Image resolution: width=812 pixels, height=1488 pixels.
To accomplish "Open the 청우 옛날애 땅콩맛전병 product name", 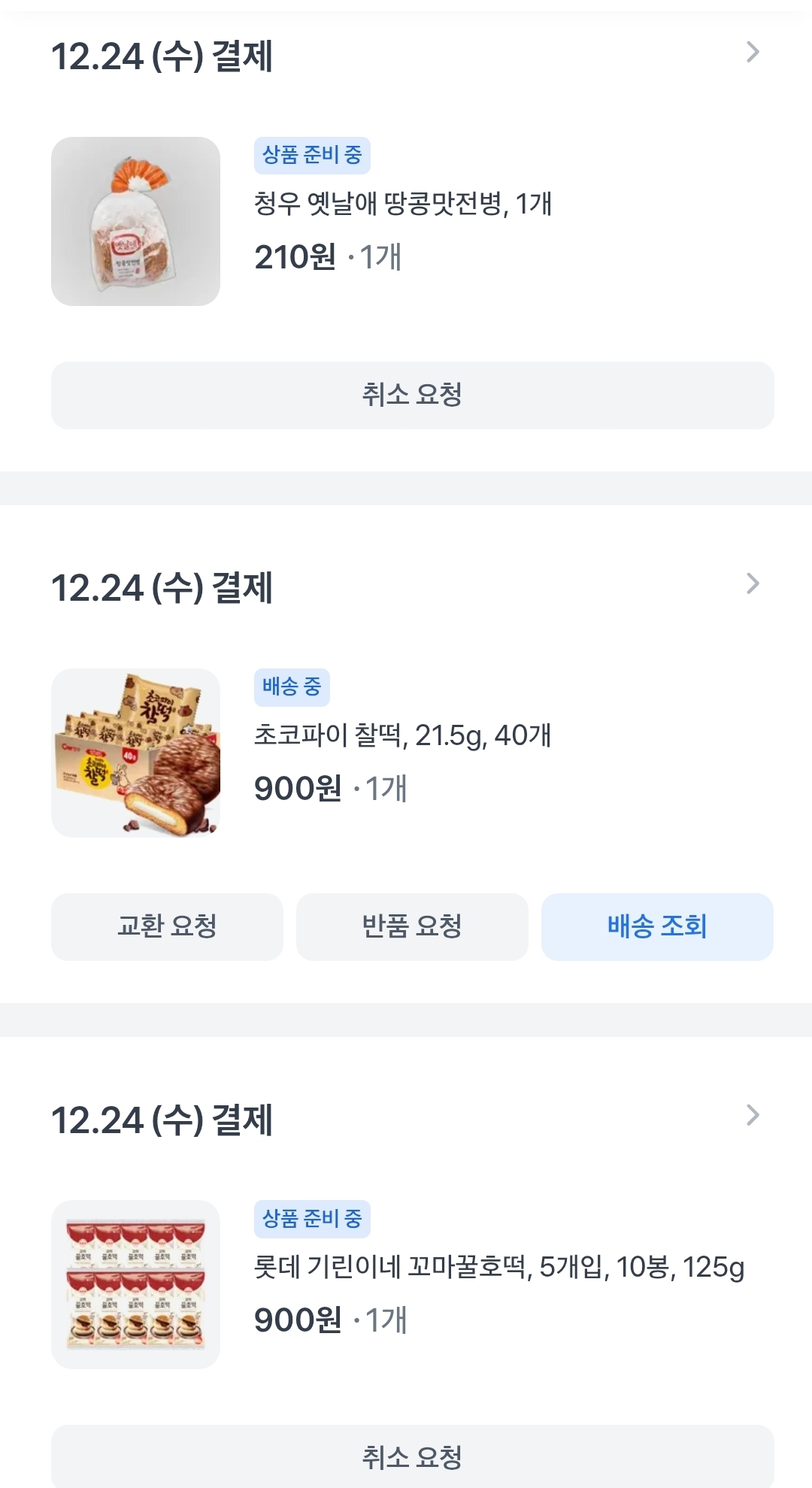I will tap(403, 204).
